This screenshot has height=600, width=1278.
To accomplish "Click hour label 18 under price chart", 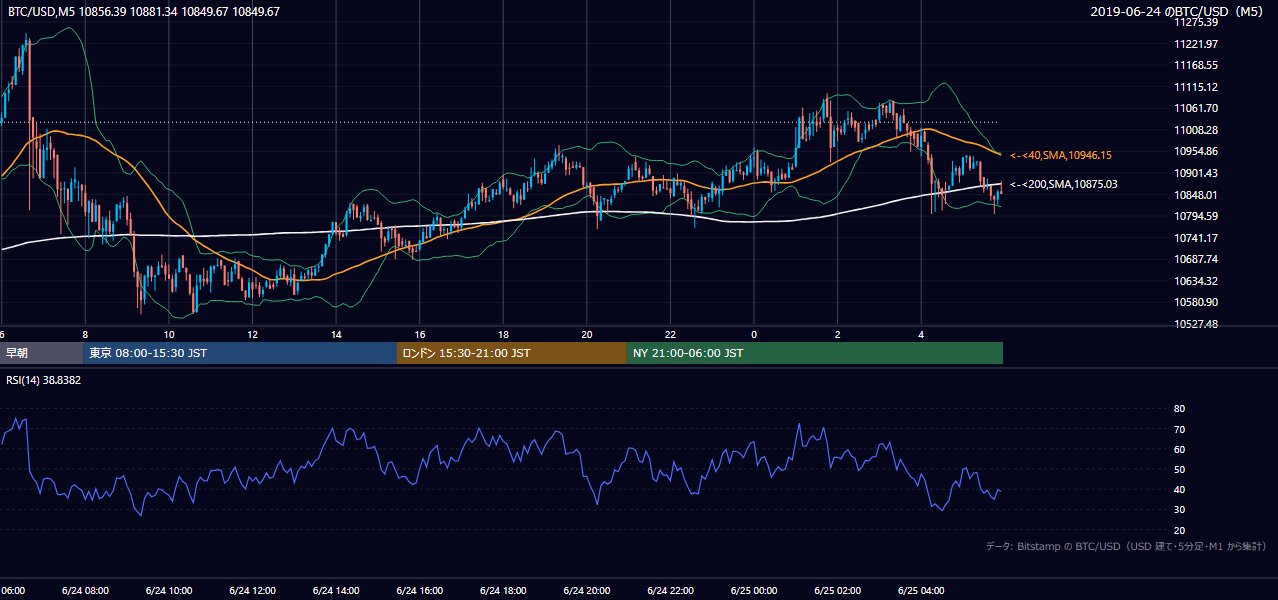I will 503,335.
